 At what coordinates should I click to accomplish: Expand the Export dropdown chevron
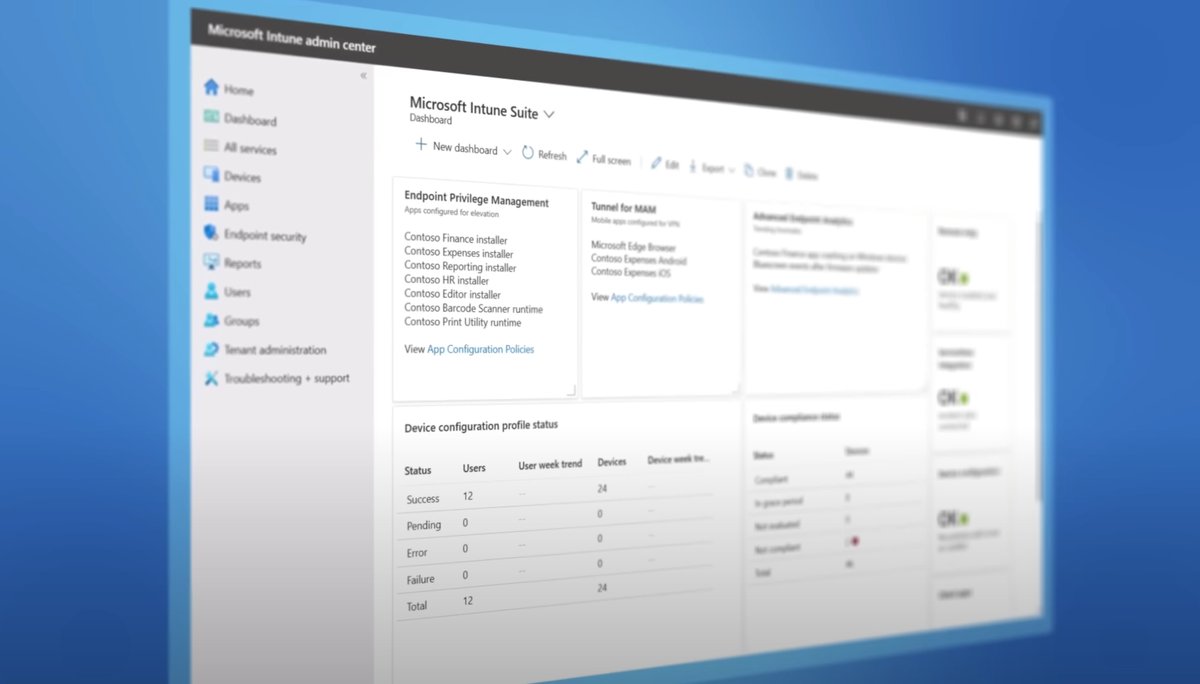click(x=732, y=171)
